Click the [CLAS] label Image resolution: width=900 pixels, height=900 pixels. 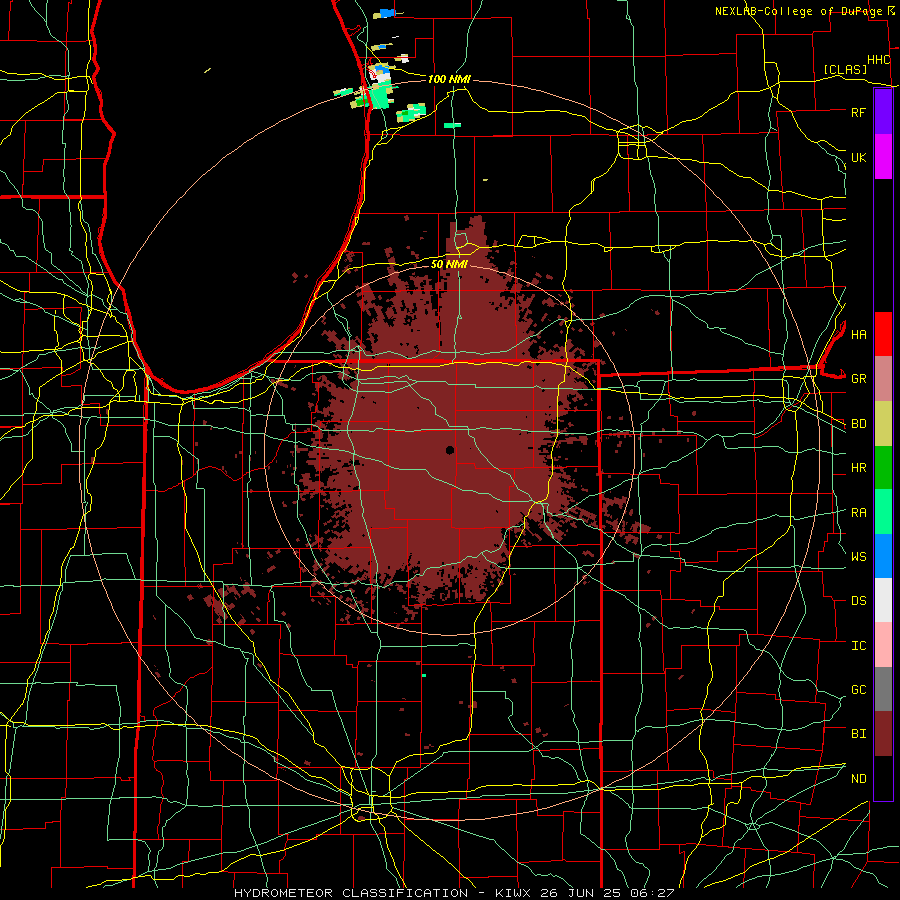tap(845, 69)
